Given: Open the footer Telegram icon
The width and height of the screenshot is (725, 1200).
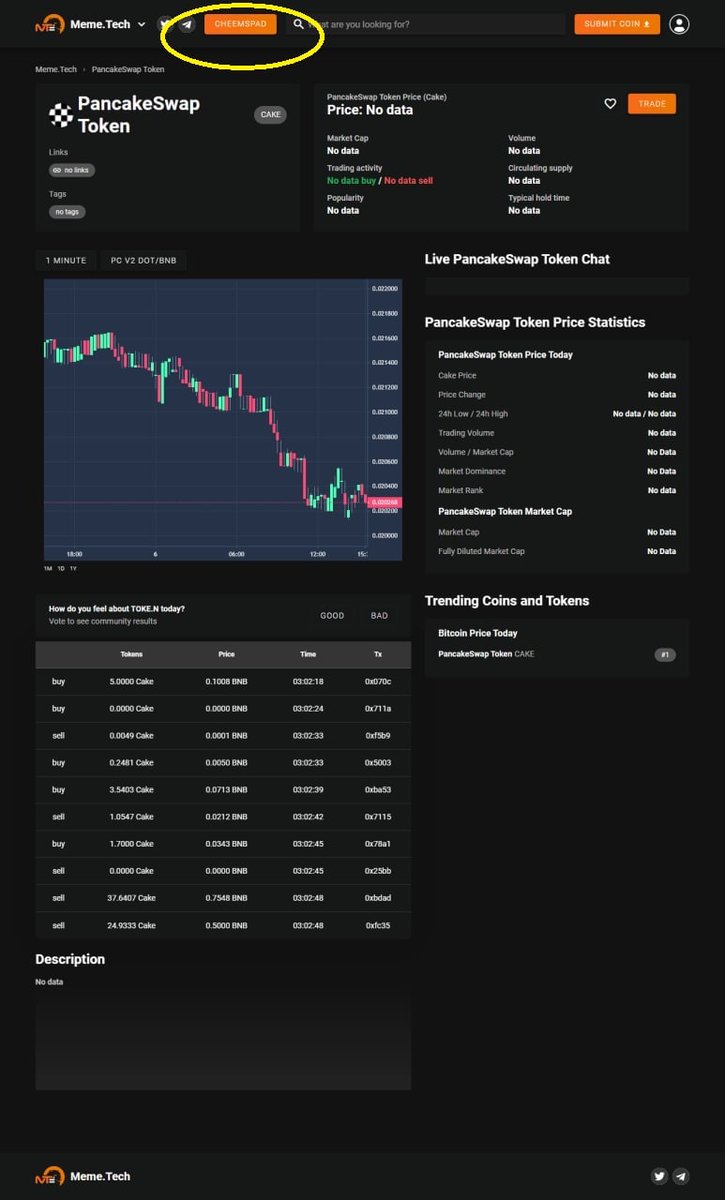Looking at the screenshot, I should point(681,1176).
